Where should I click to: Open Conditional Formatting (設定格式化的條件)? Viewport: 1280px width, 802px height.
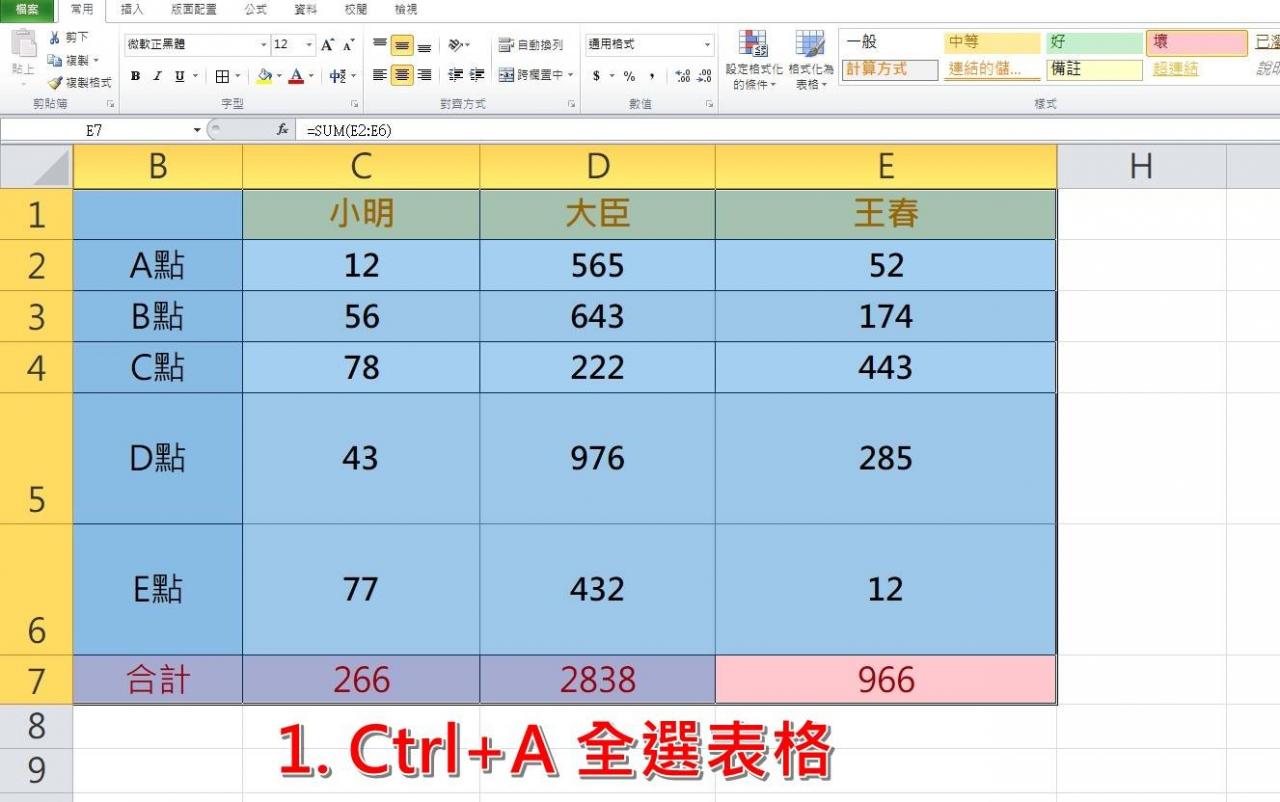(754, 60)
